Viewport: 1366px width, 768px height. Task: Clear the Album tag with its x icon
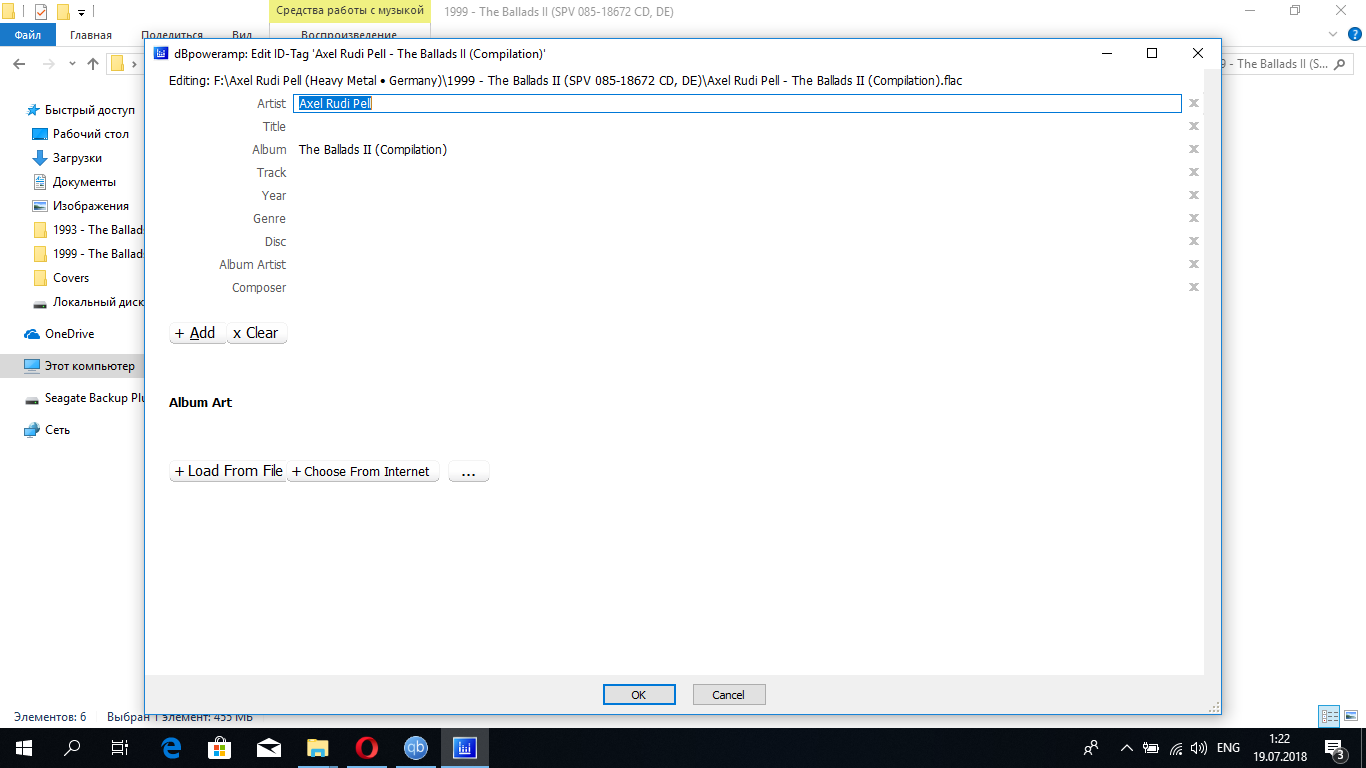tap(1193, 149)
